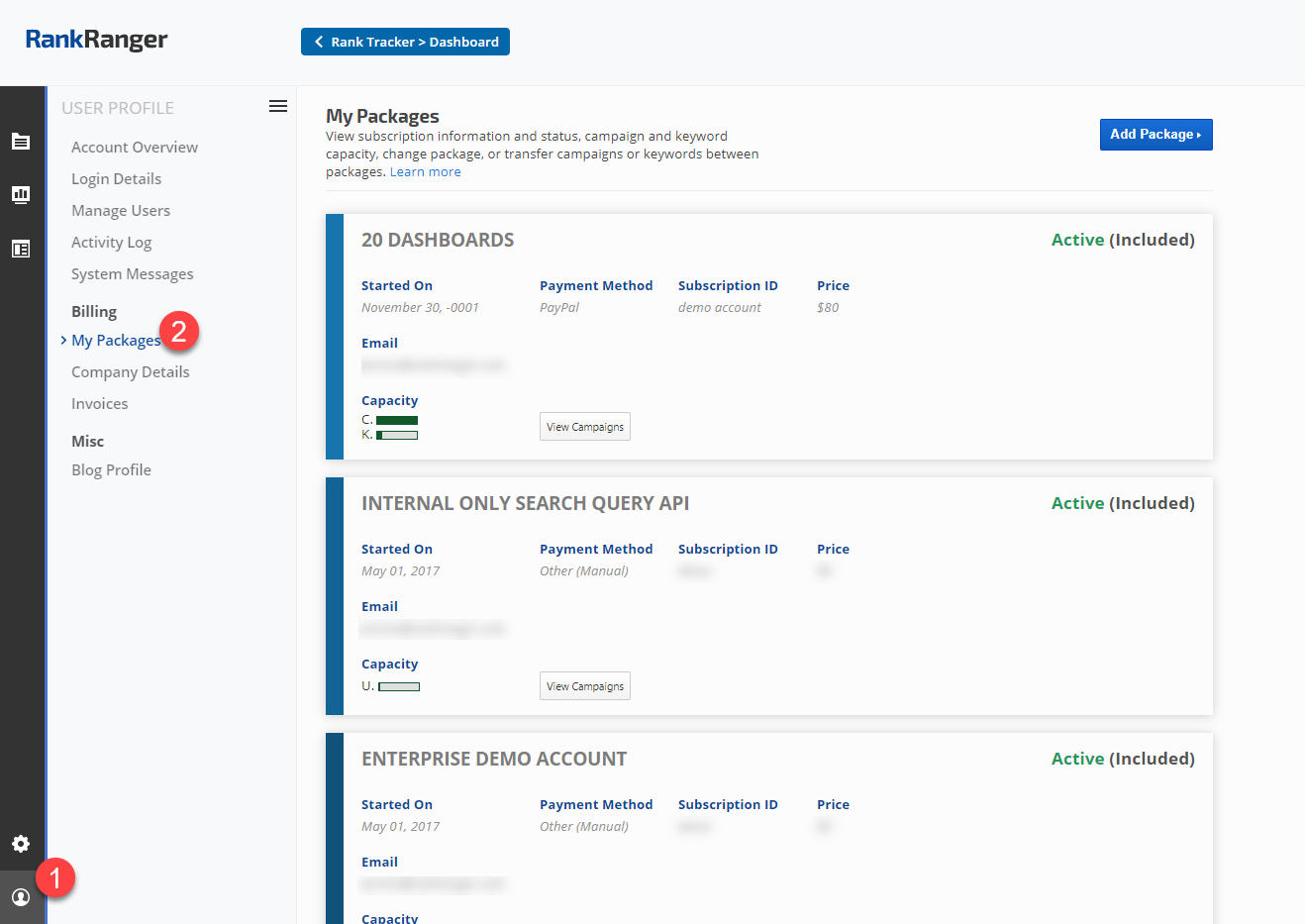This screenshot has height=924, width=1305.
Task: Select Account Overview in sidebar
Action: (x=135, y=148)
